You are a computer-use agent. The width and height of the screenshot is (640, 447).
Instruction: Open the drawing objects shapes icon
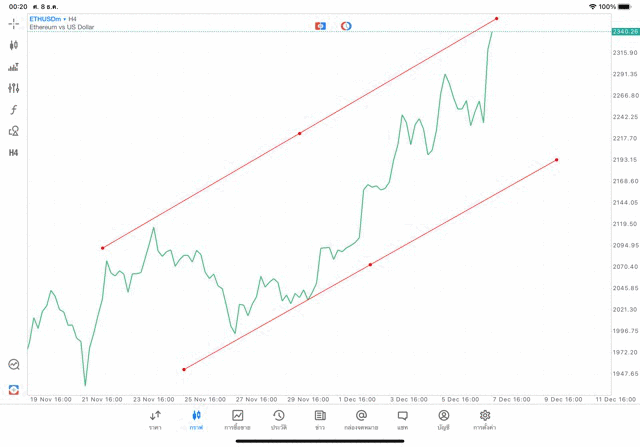(x=14, y=131)
